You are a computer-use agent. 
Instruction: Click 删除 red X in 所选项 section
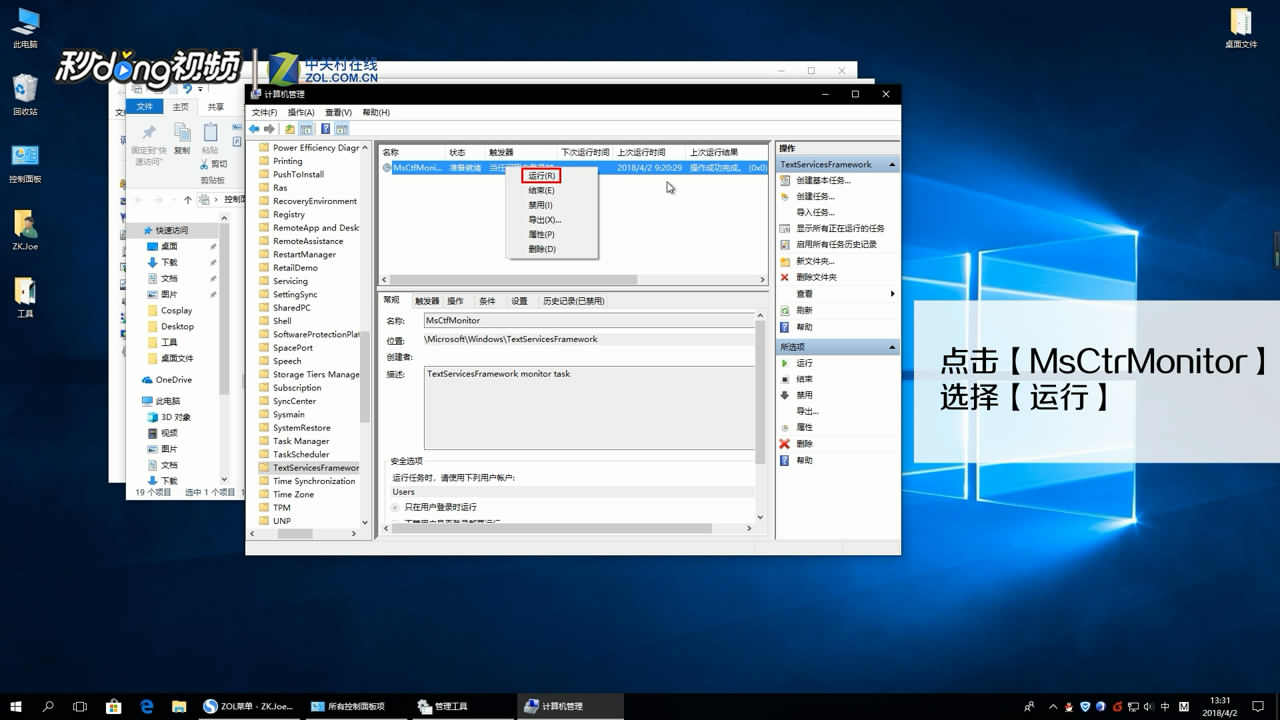[x=785, y=443]
